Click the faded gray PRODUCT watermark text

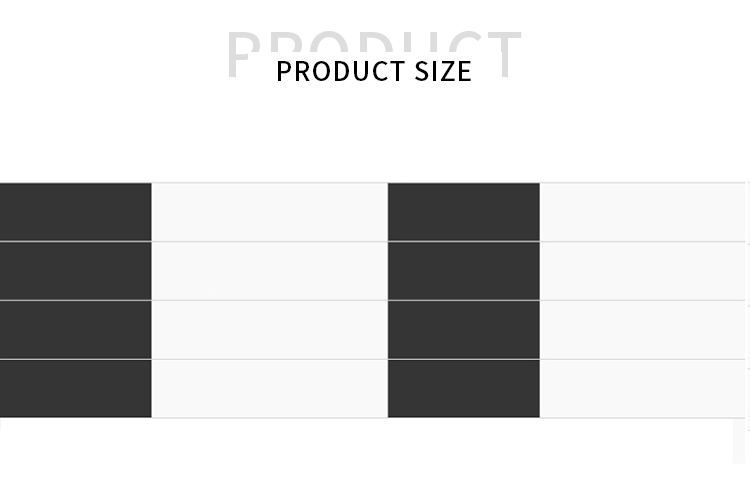coord(374,40)
